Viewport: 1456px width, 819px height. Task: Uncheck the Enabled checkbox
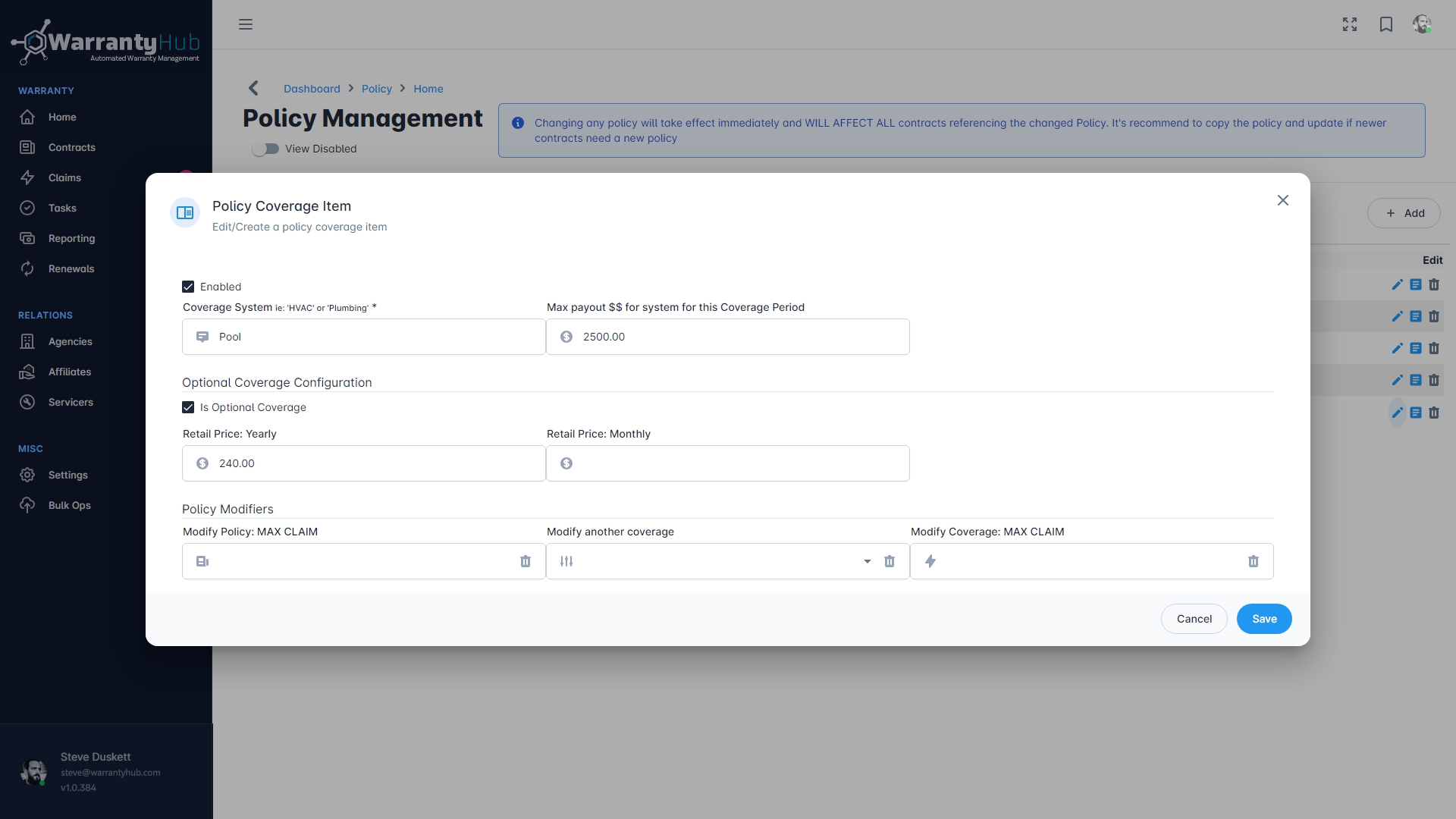(187, 286)
